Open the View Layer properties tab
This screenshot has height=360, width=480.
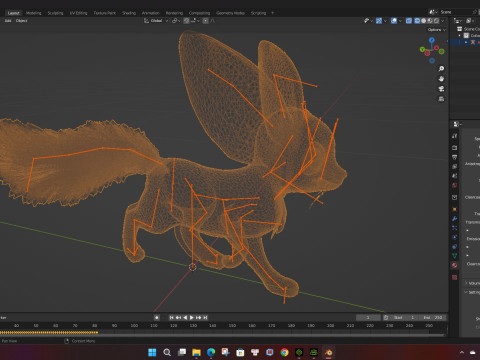tap(455, 166)
